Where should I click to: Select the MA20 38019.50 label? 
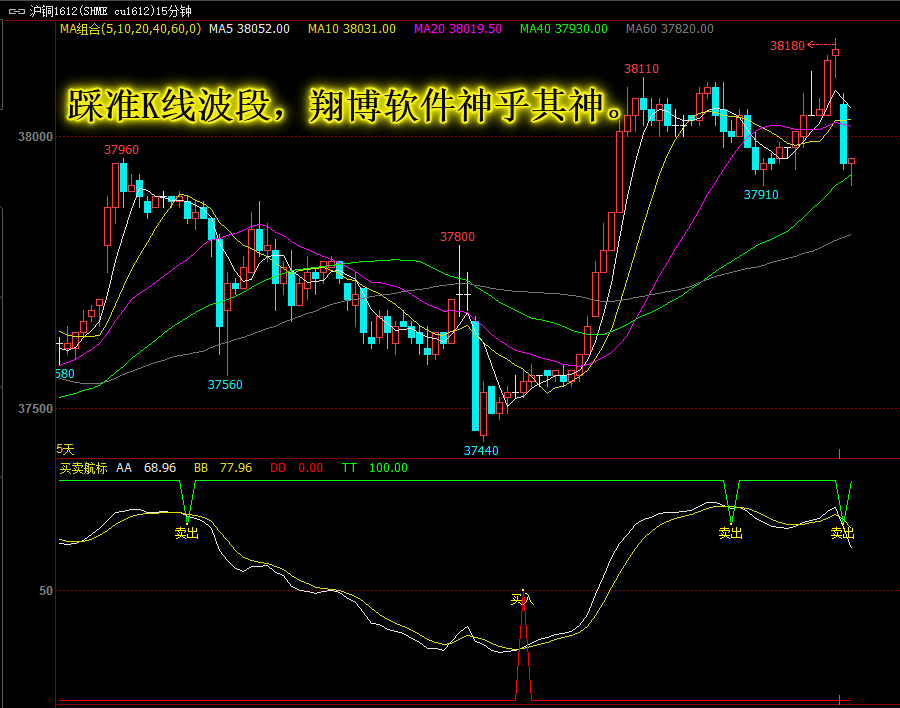458,29
